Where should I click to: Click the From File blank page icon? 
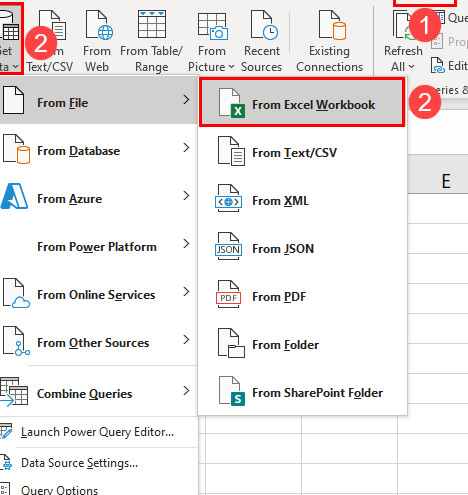13,100
